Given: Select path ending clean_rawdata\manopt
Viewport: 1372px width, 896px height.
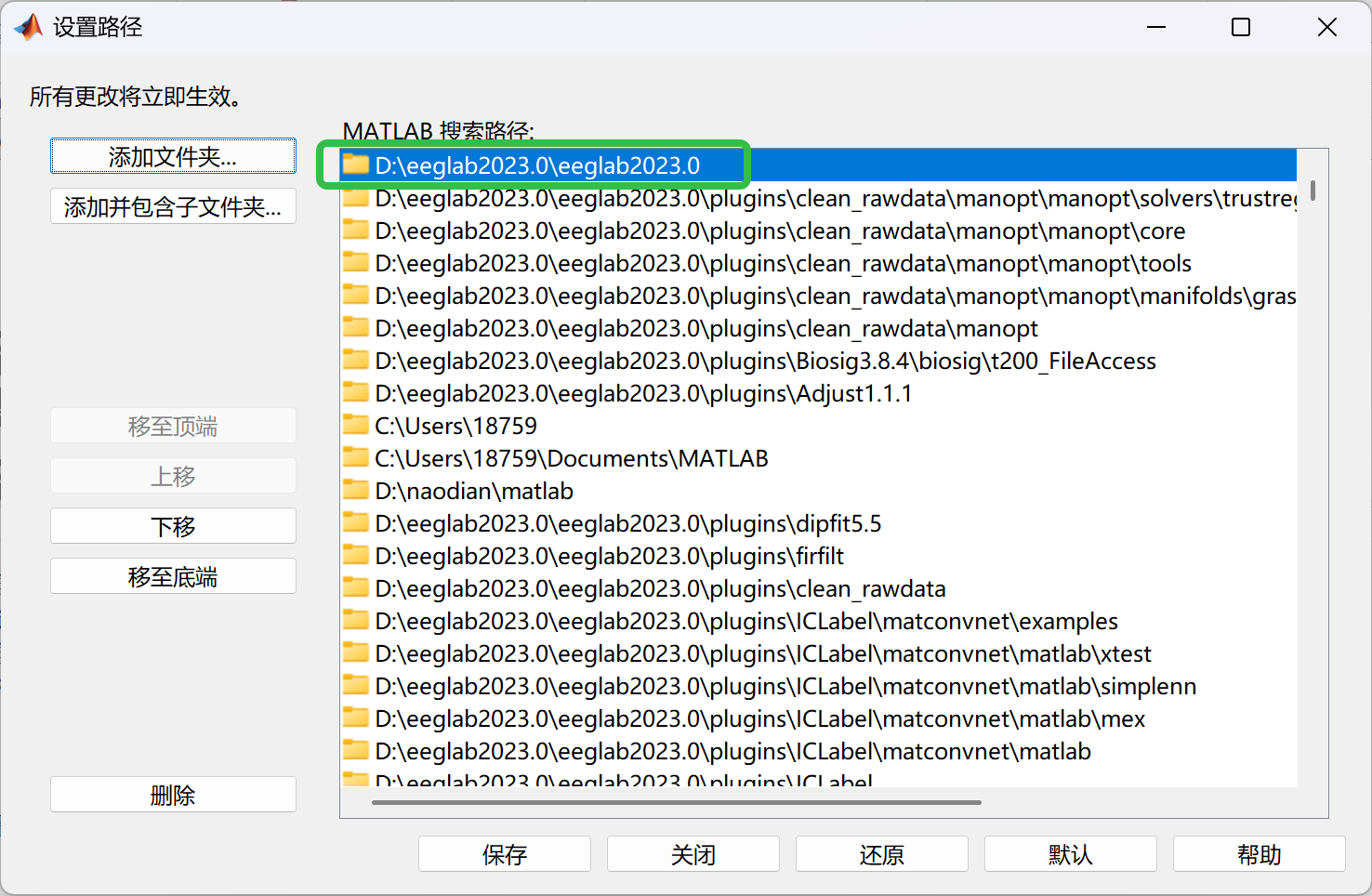Looking at the screenshot, I should click(x=819, y=328).
